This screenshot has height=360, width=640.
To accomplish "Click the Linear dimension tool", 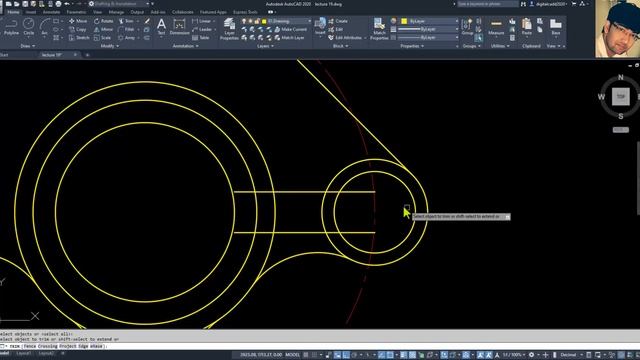I will pyautogui.click(x=201, y=21).
